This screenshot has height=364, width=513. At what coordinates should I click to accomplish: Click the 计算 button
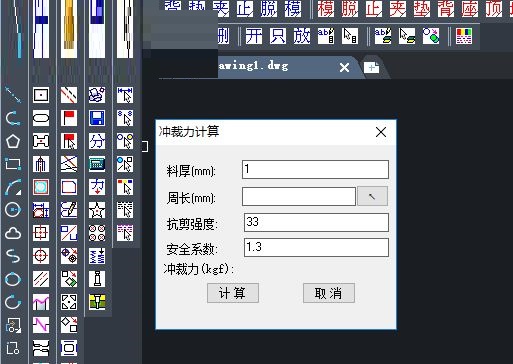[x=233, y=293]
